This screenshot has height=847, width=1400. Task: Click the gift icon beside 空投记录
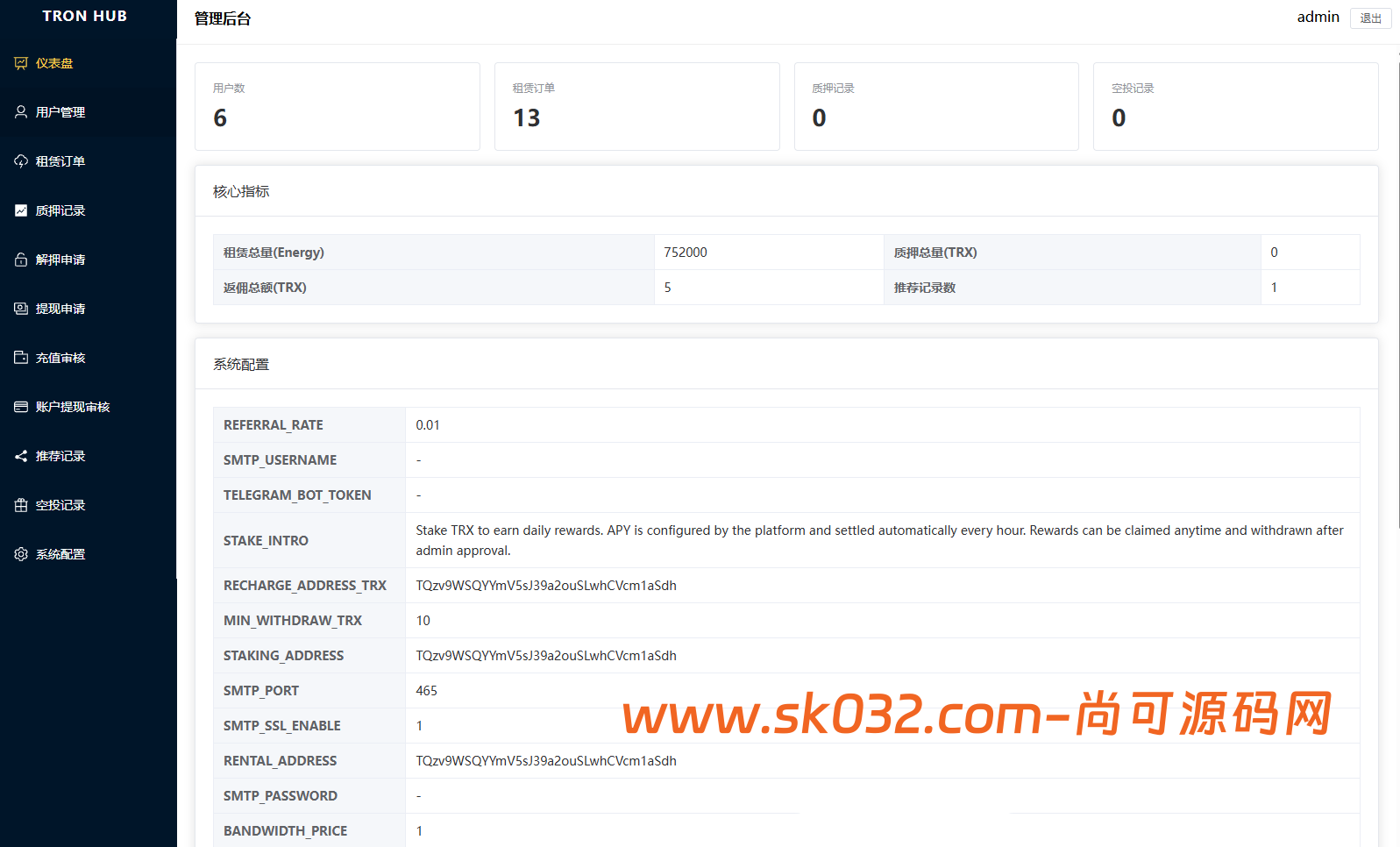coord(21,505)
